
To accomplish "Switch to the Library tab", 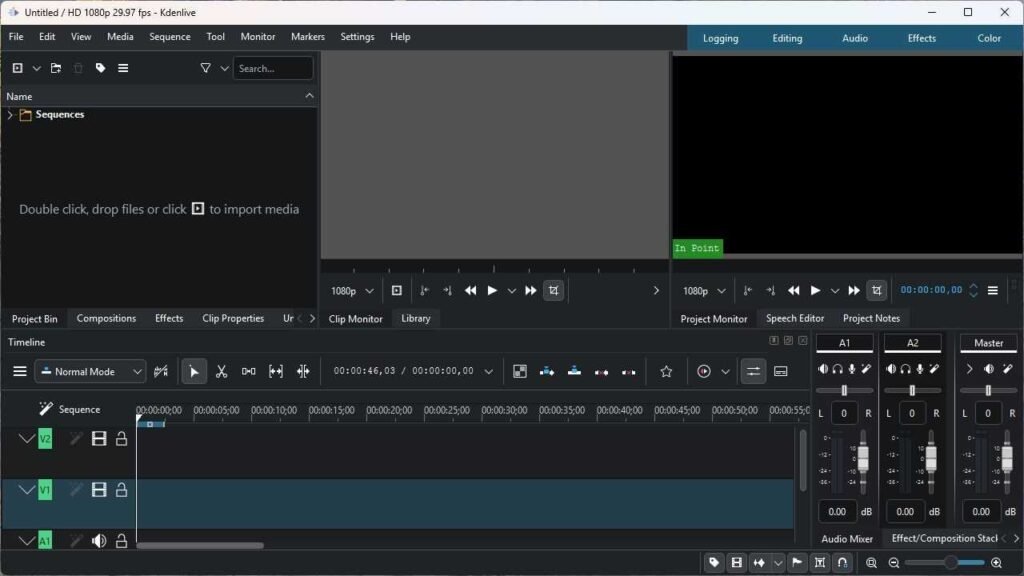I will coord(415,319).
